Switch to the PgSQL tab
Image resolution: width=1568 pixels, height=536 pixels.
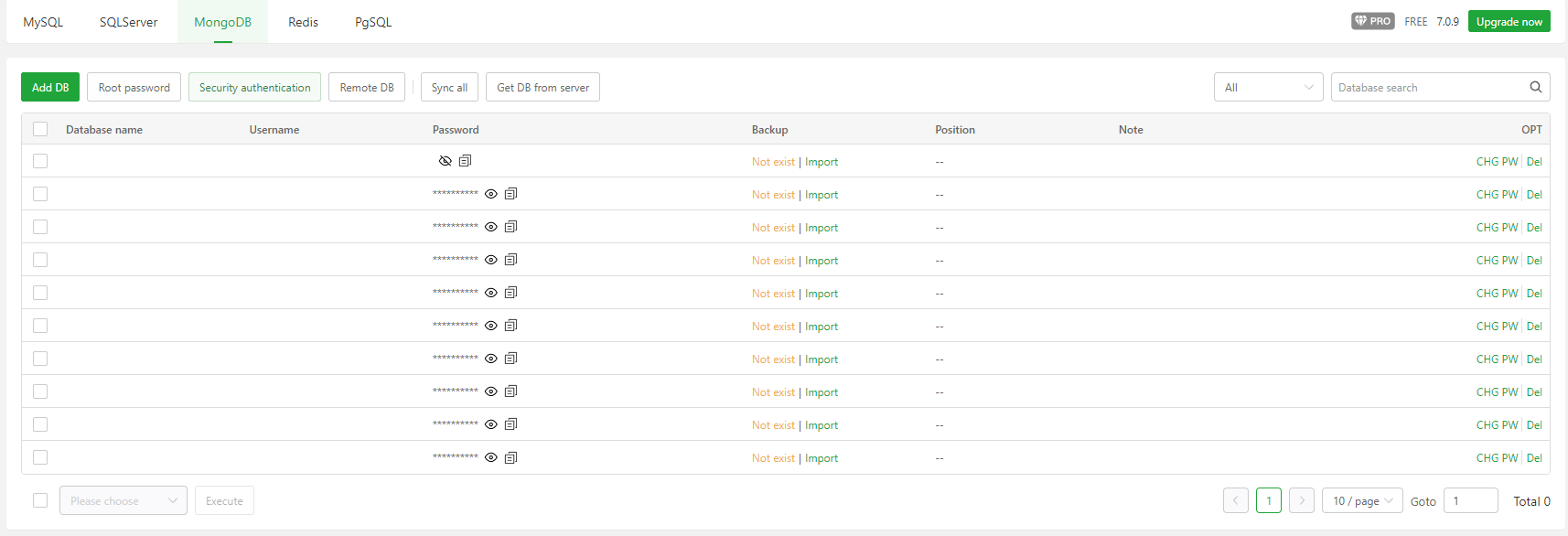373,22
